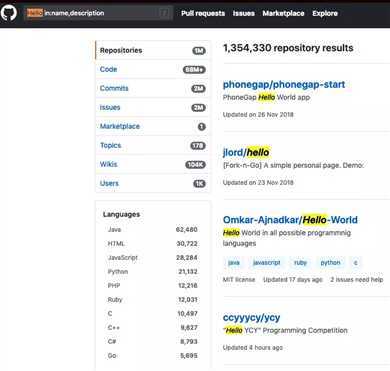Show Topics search results
Viewport: 390px width, 371px height.
[x=153, y=145]
